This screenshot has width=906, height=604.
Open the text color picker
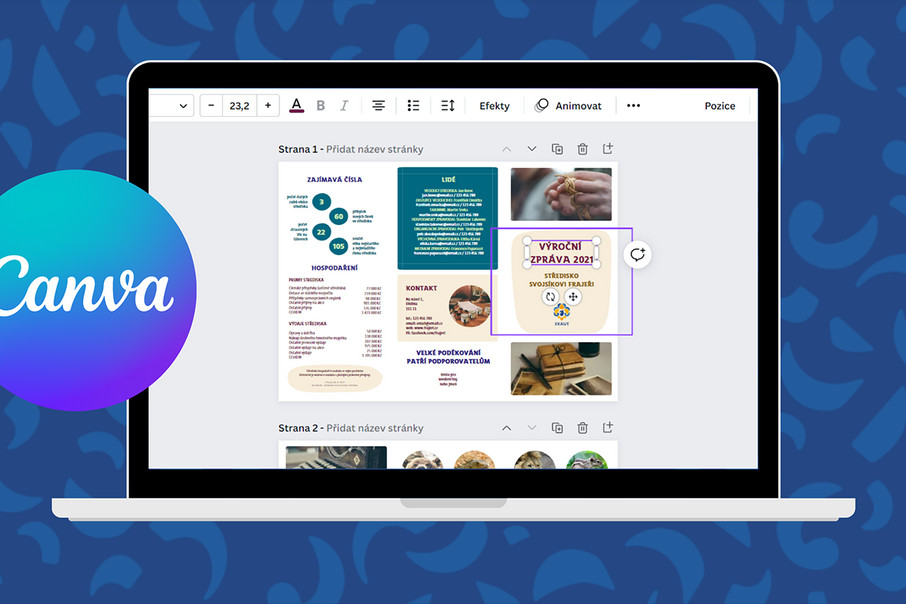pyautogui.click(x=296, y=106)
